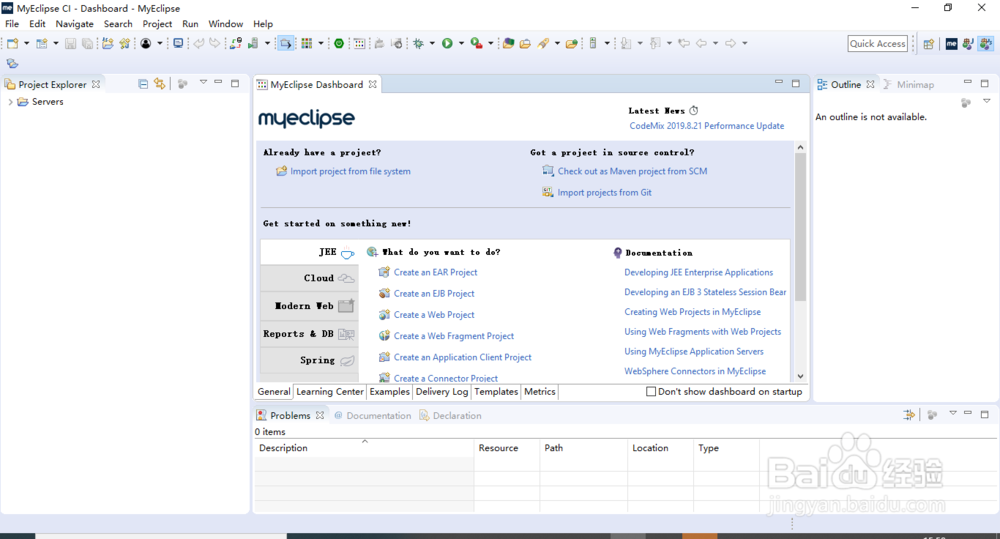Close the MyEclipse Dashboard tab
Viewport: 1000px width, 539px height.
372,84
